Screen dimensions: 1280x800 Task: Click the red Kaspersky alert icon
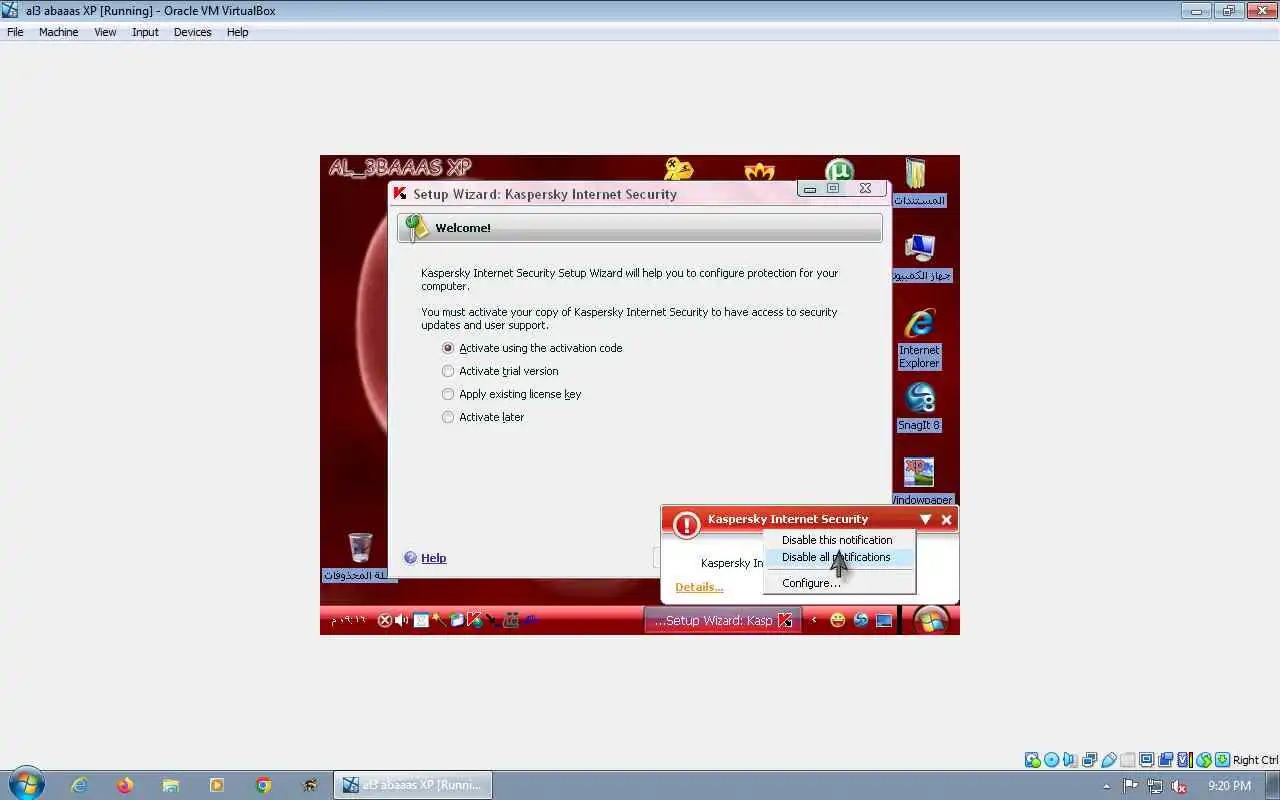click(x=686, y=525)
